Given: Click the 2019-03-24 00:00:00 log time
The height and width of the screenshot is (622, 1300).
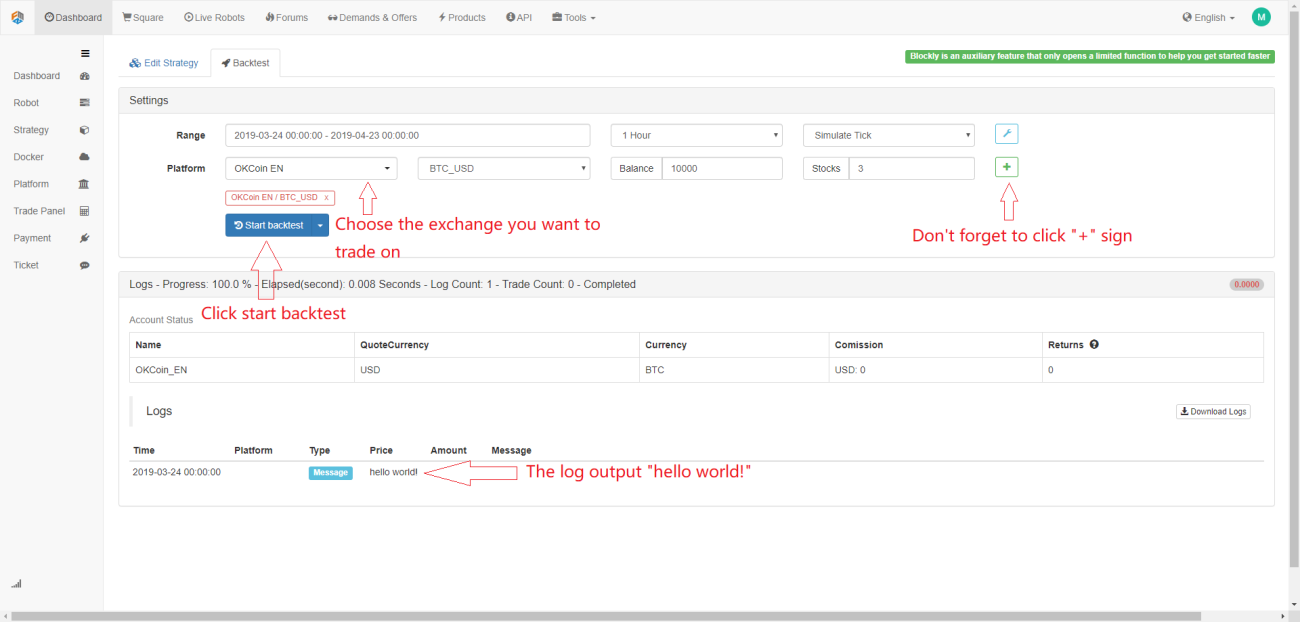Looking at the screenshot, I should point(177,472).
